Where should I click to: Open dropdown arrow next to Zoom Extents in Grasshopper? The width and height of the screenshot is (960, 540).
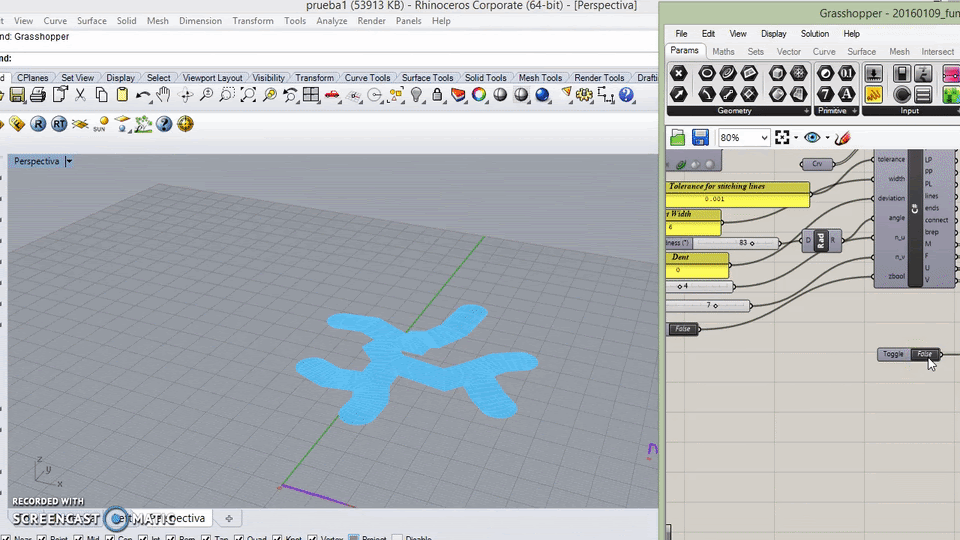pyautogui.click(x=796, y=138)
